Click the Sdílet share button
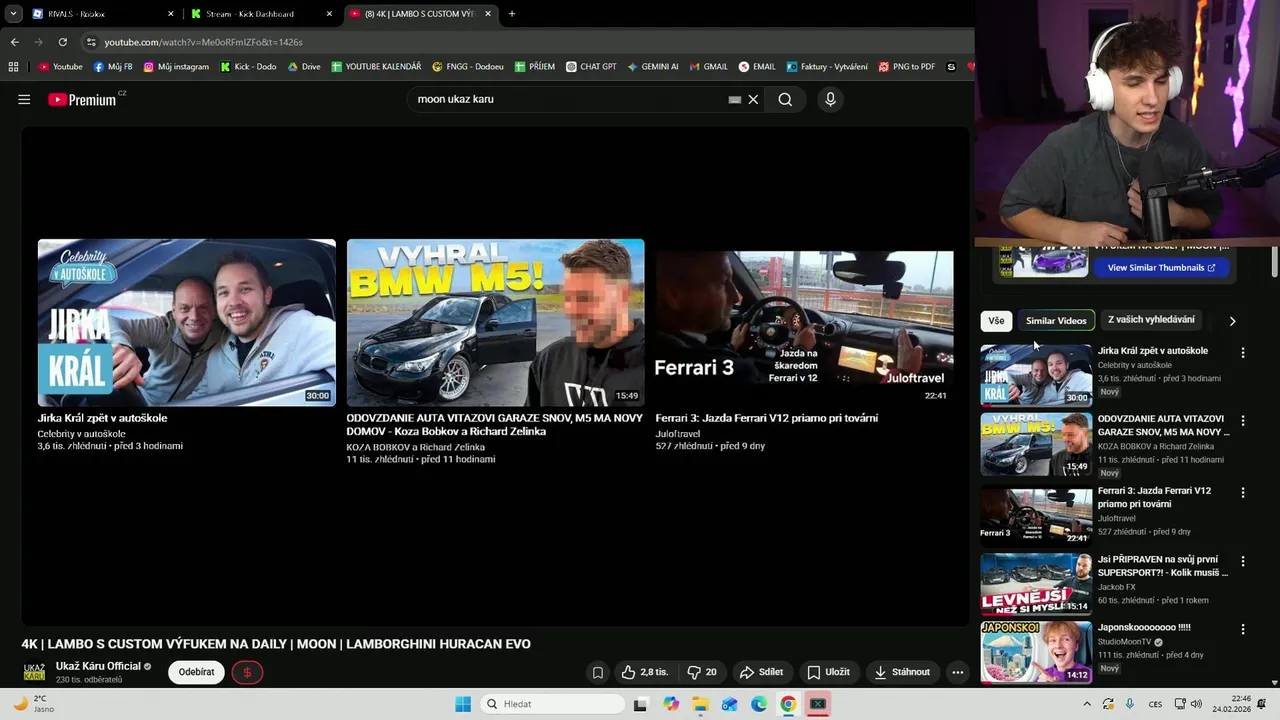The height and width of the screenshot is (720, 1280). coord(762,672)
